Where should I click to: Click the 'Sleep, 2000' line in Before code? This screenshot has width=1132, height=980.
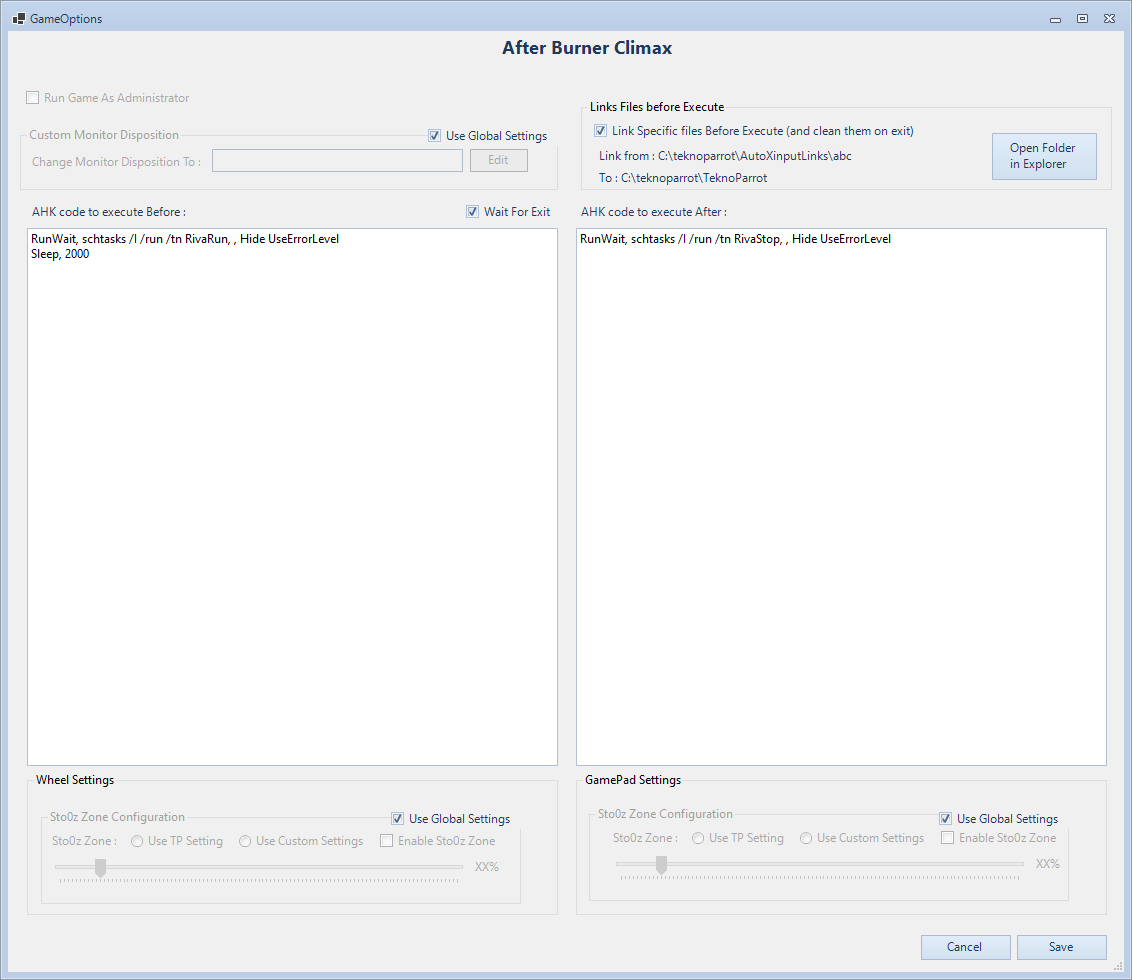pos(60,254)
